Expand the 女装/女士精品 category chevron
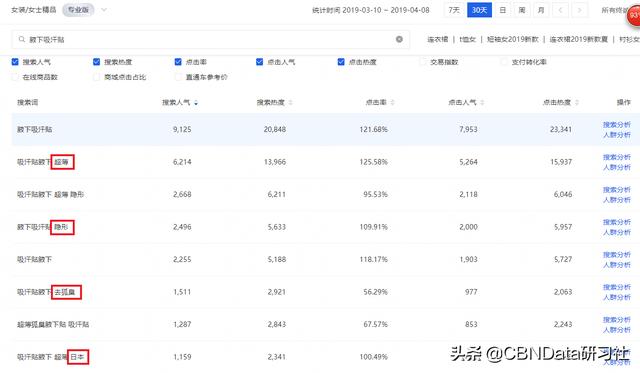Image resolution: width=640 pixels, height=373 pixels. point(104,10)
